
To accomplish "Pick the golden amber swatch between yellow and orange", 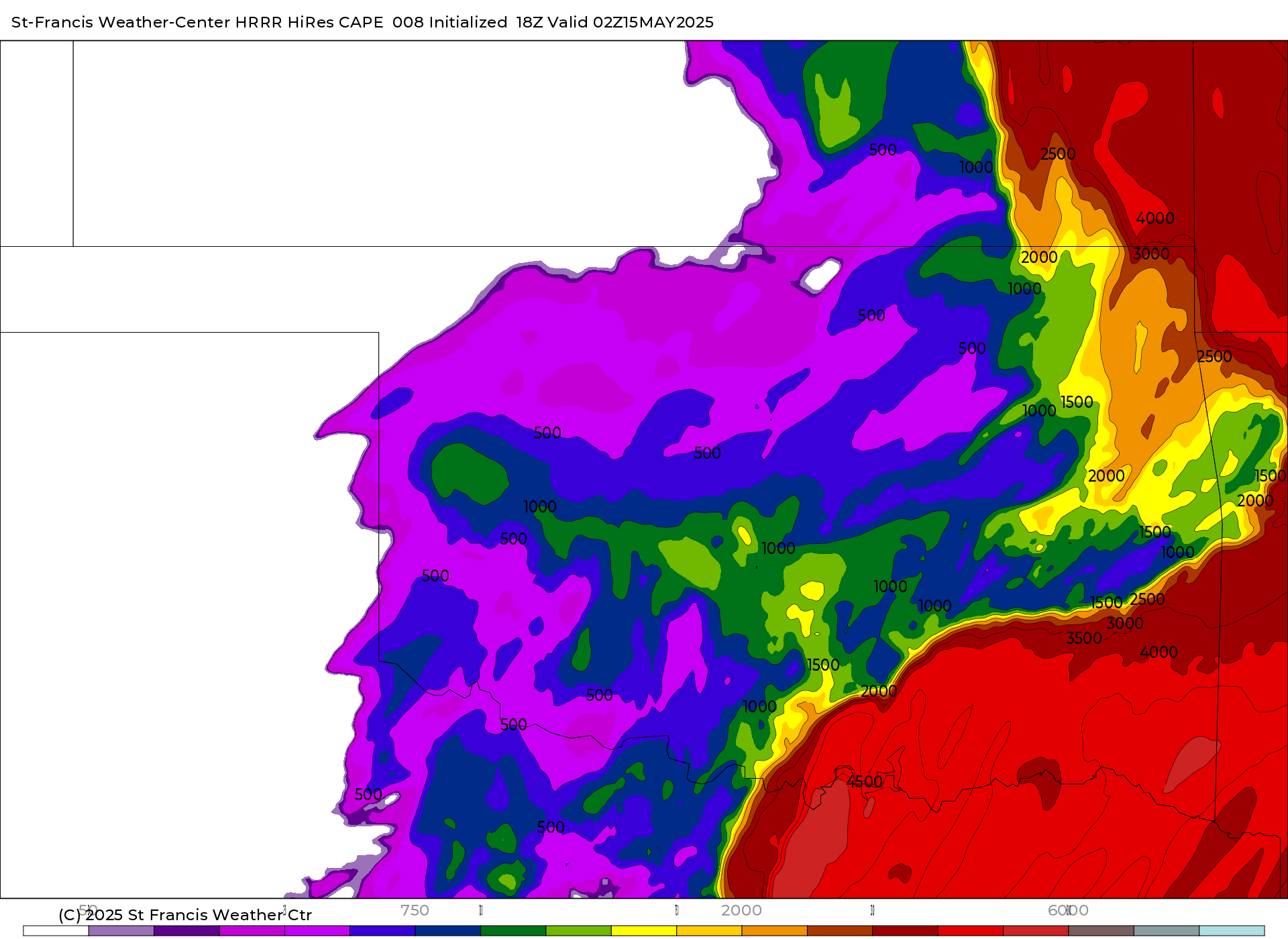I will (x=710, y=930).
